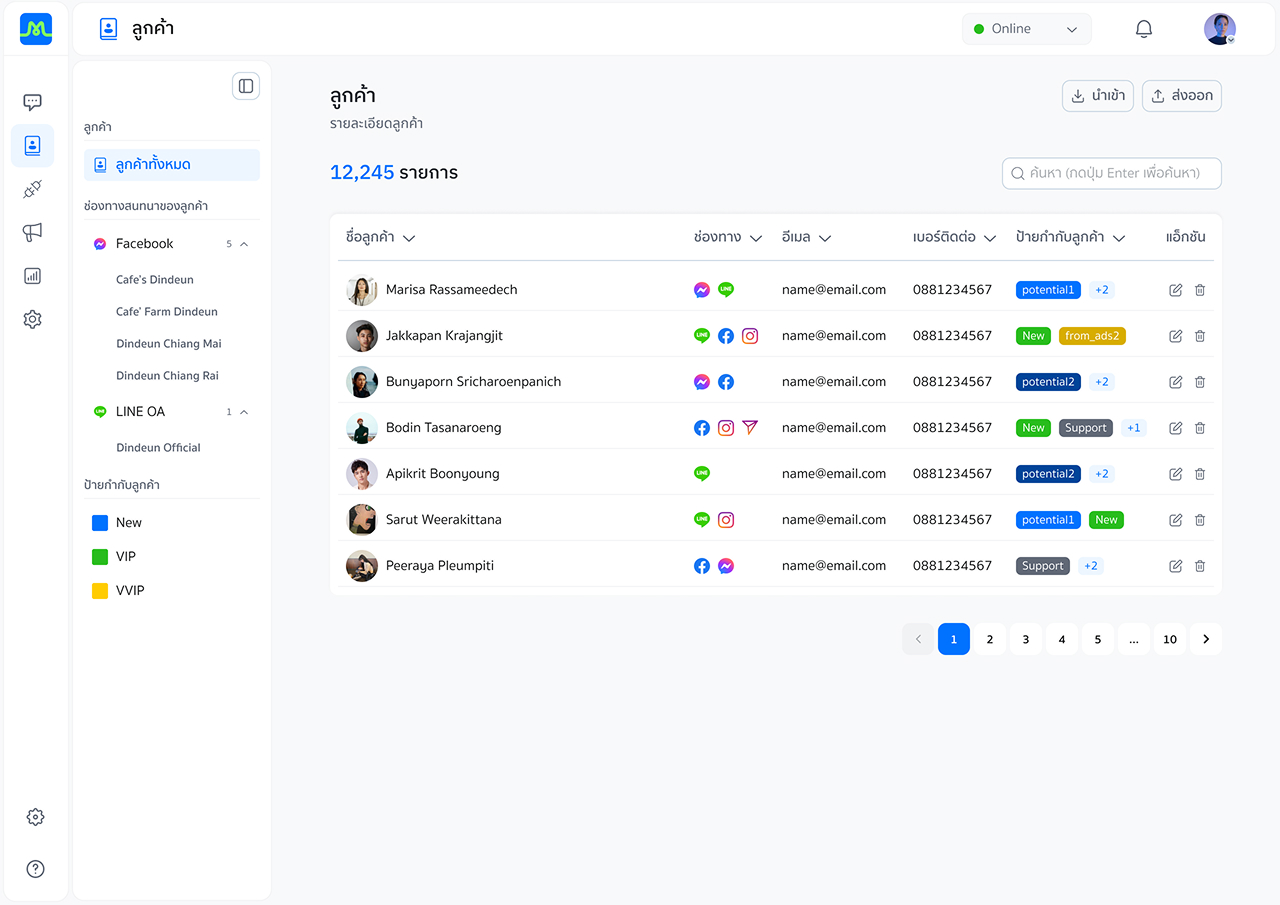Click the app logo at top left
This screenshot has width=1280, height=905.
[x=36, y=29]
